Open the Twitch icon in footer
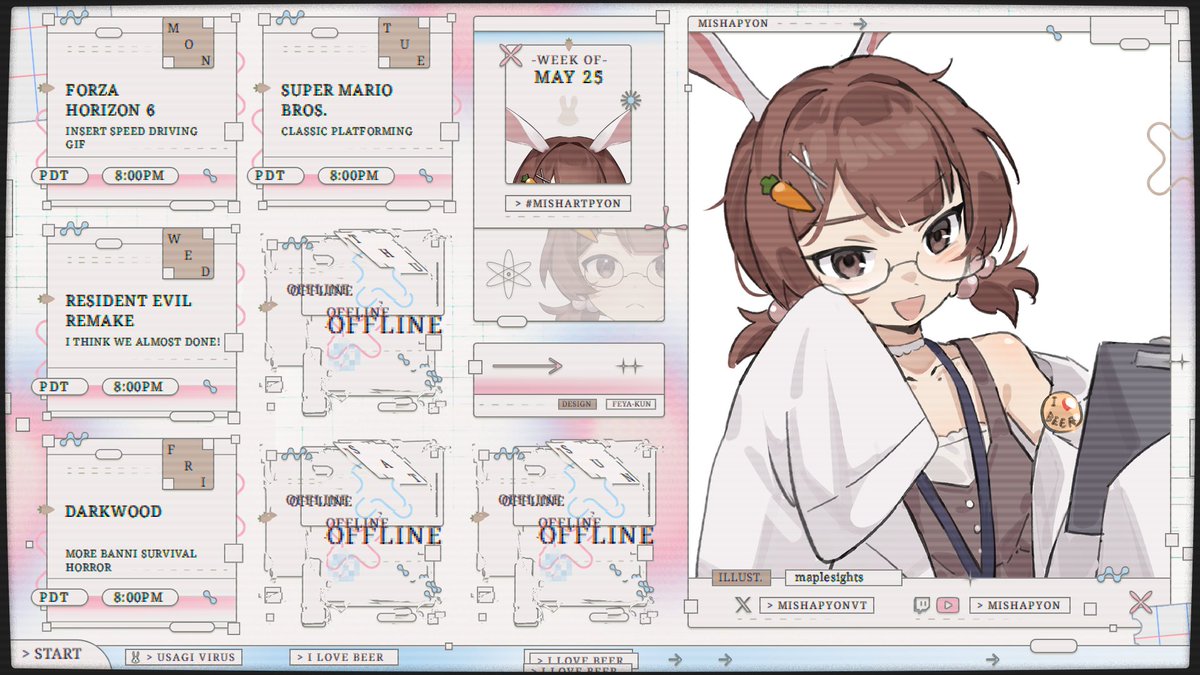Viewport: 1200px width, 675px height. (921, 605)
